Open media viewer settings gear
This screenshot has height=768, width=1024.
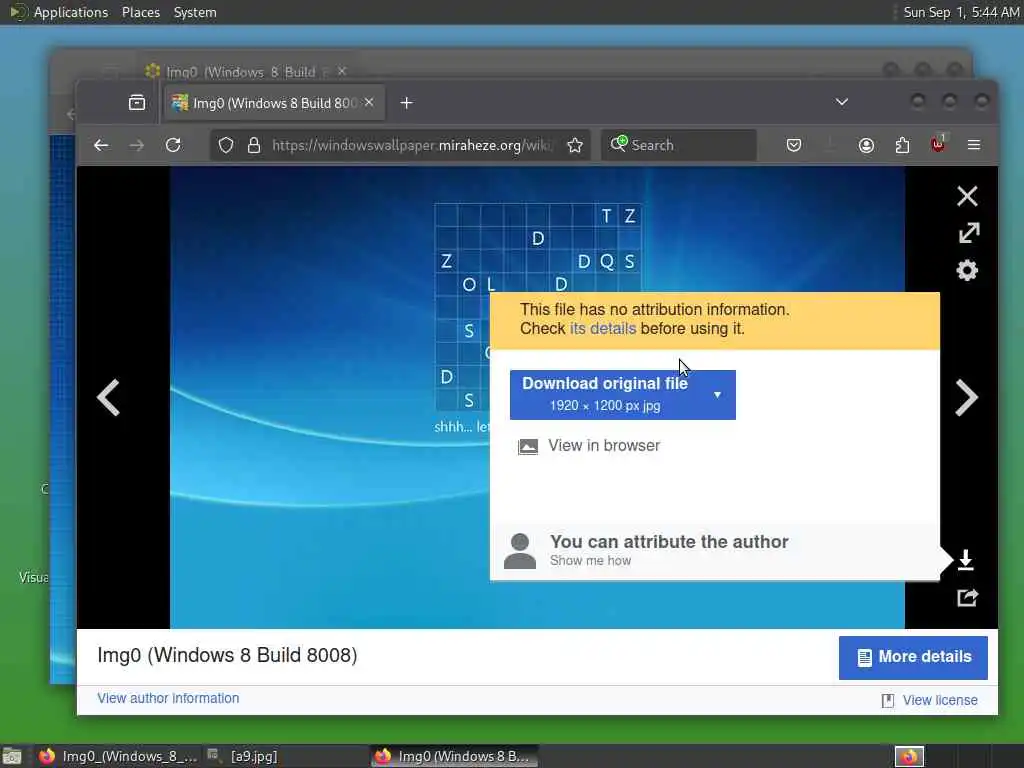click(x=967, y=270)
